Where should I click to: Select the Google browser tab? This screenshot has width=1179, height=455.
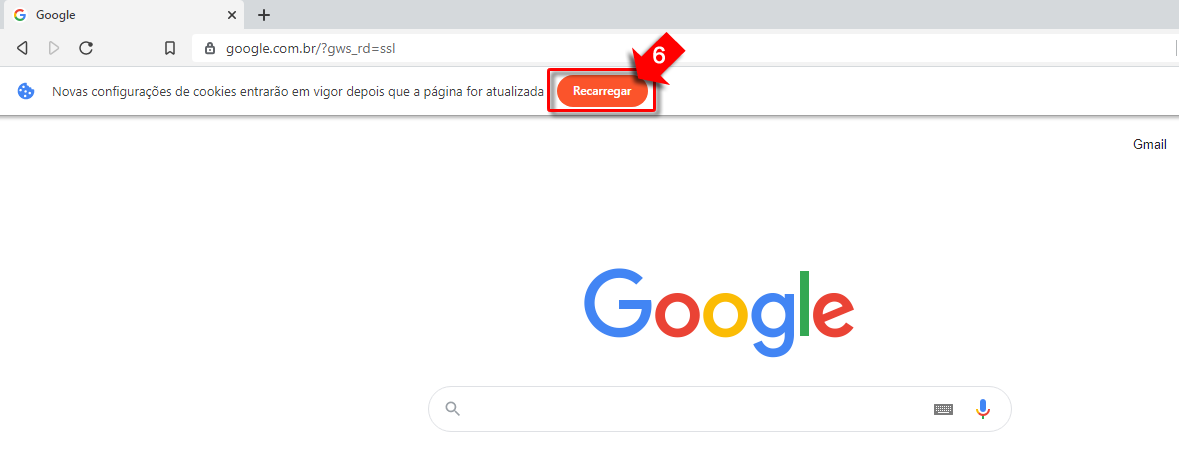pos(122,15)
